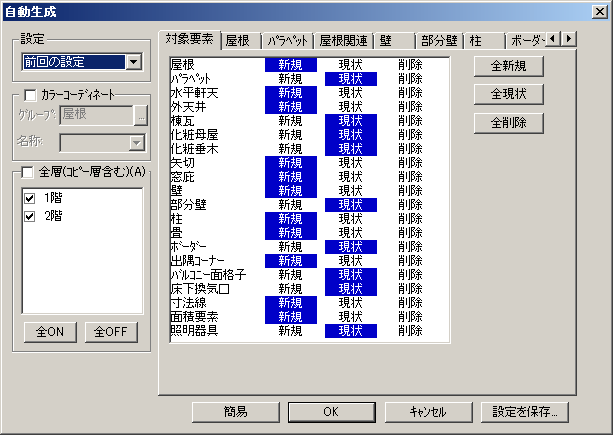
Task: Confirm the dialog with OK
Action: pos(331,411)
